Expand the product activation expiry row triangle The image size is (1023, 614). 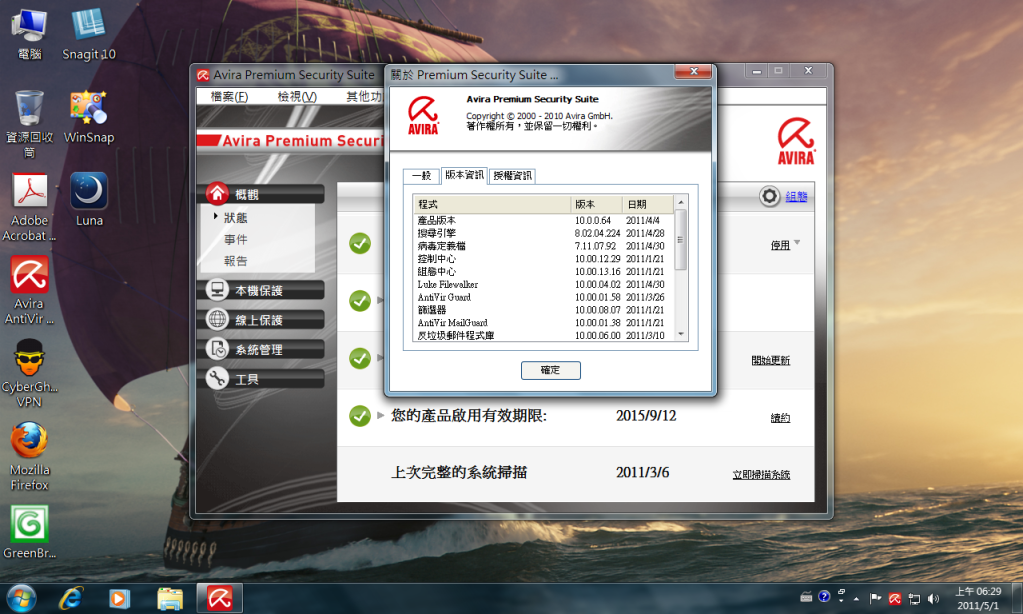click(x=380, y=415)
